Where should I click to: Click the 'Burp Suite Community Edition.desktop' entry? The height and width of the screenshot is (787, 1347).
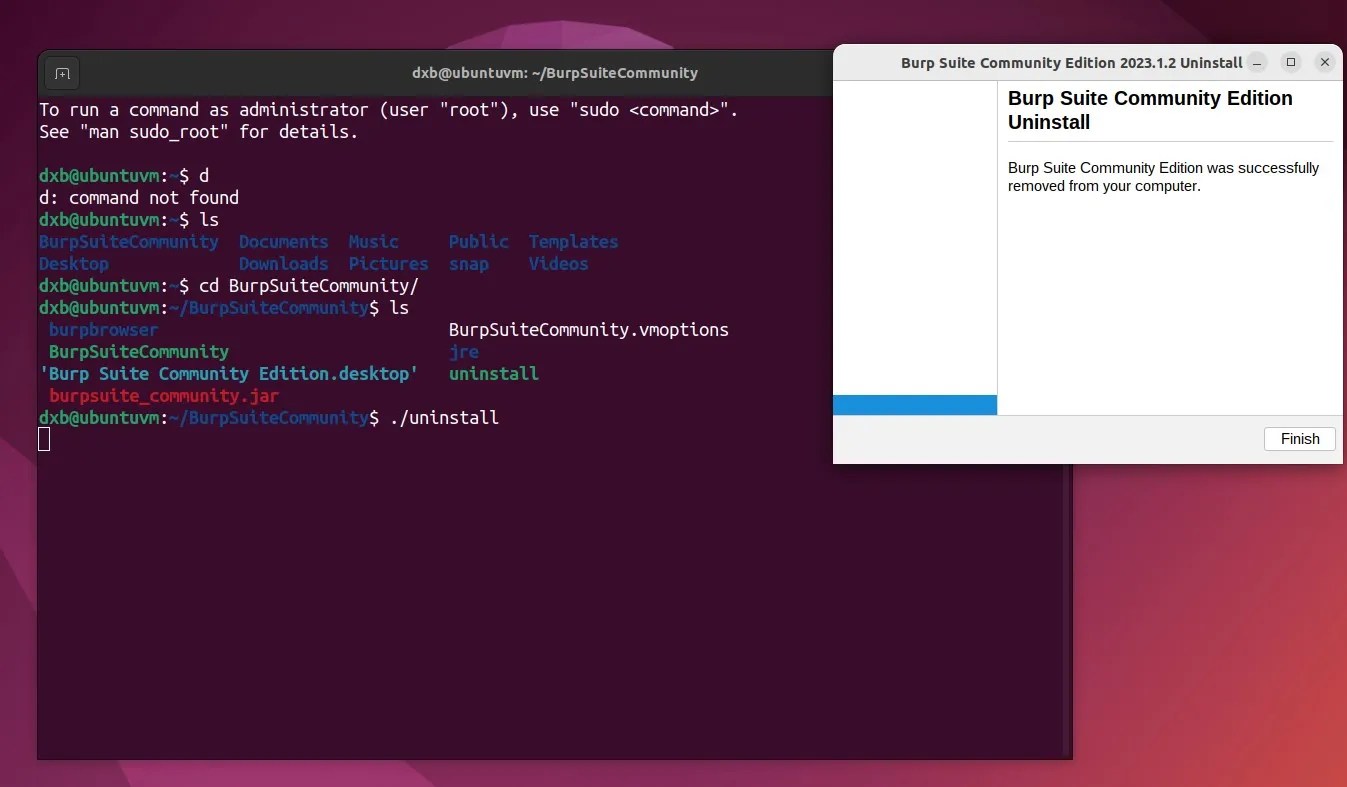click(x=231, y=373)
